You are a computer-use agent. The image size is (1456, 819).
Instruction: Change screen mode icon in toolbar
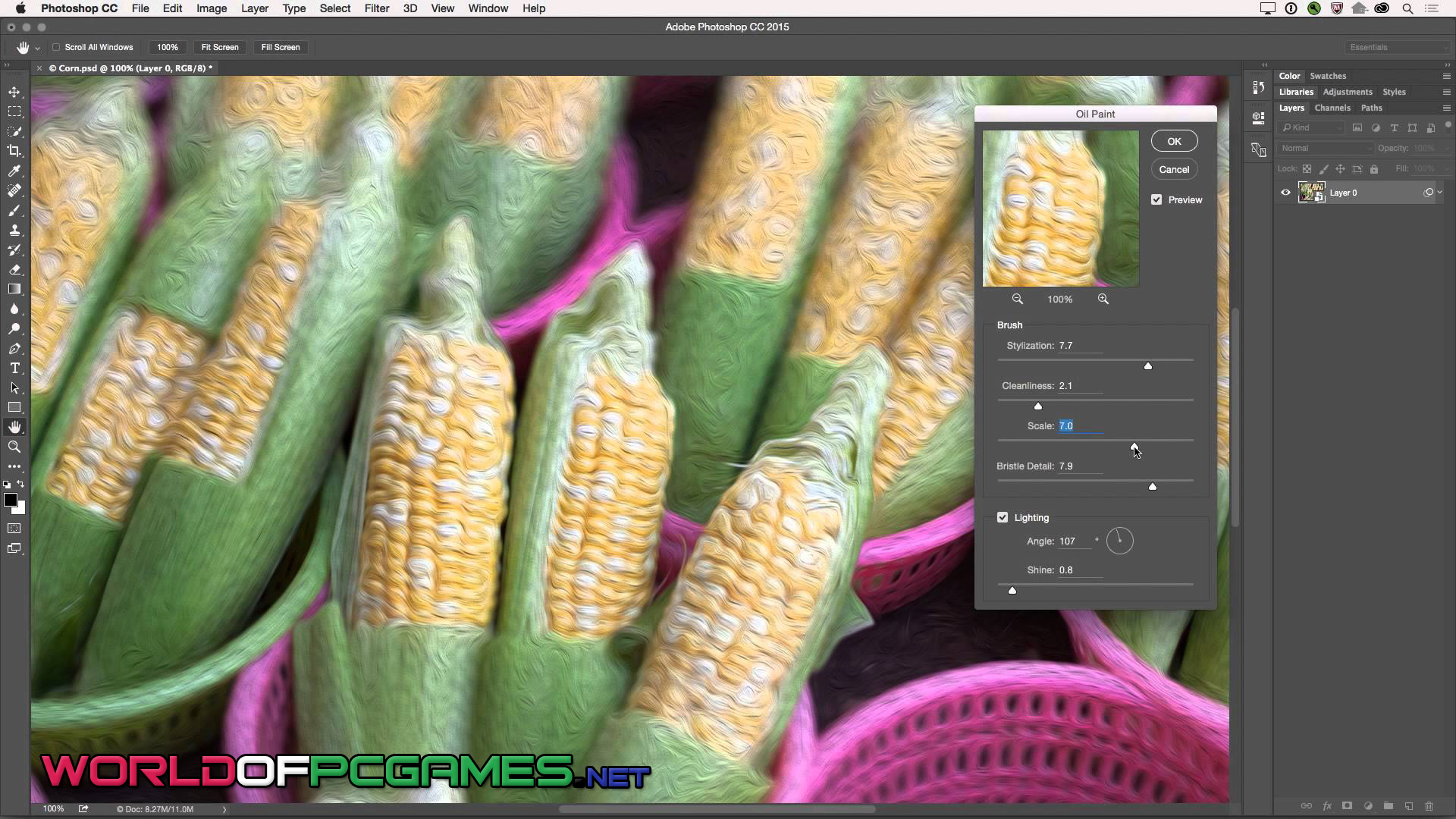tap(14, 548)
